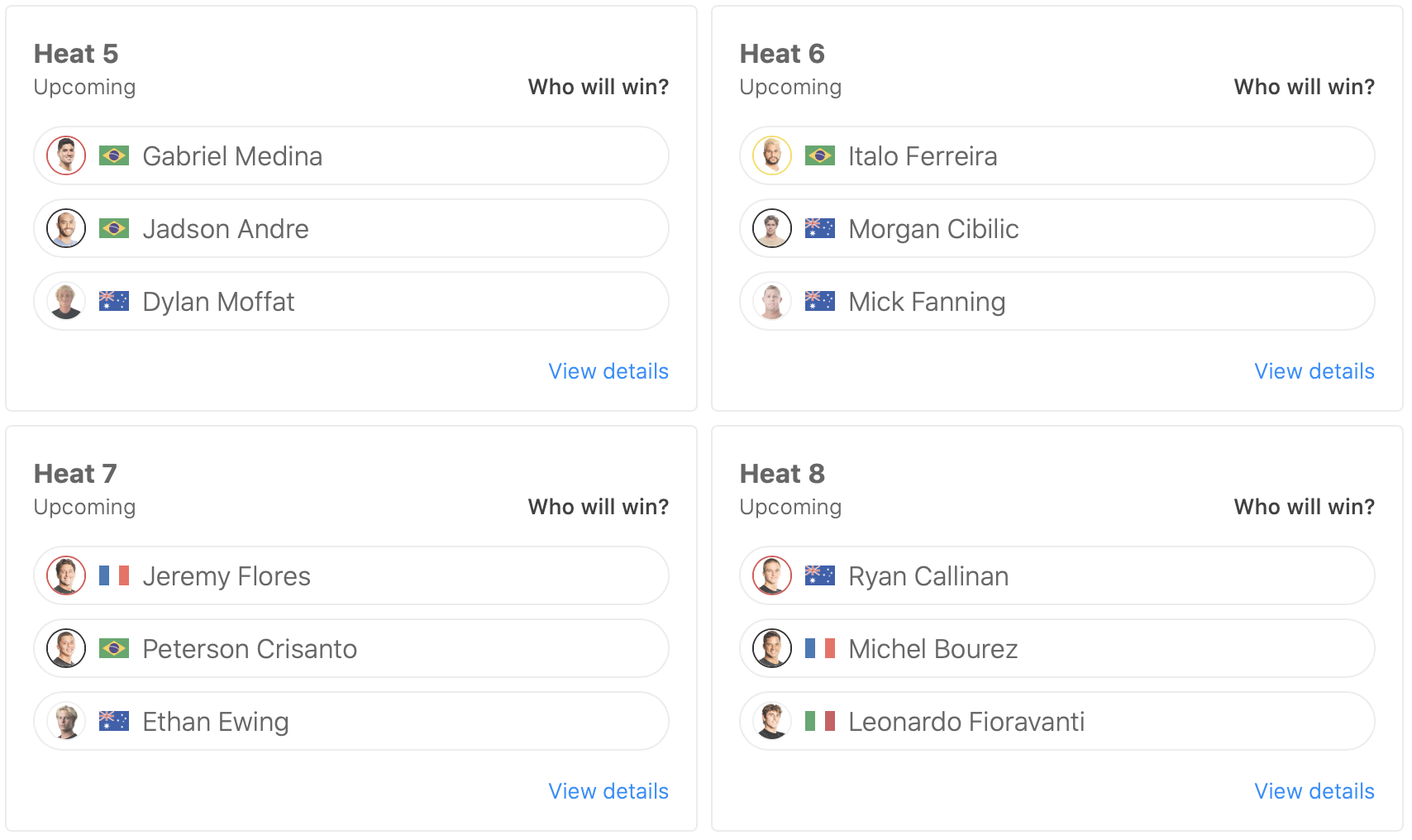Open View details for Heat 5
The width and height of the screenshot is (1412, 840).
(608, 371)
